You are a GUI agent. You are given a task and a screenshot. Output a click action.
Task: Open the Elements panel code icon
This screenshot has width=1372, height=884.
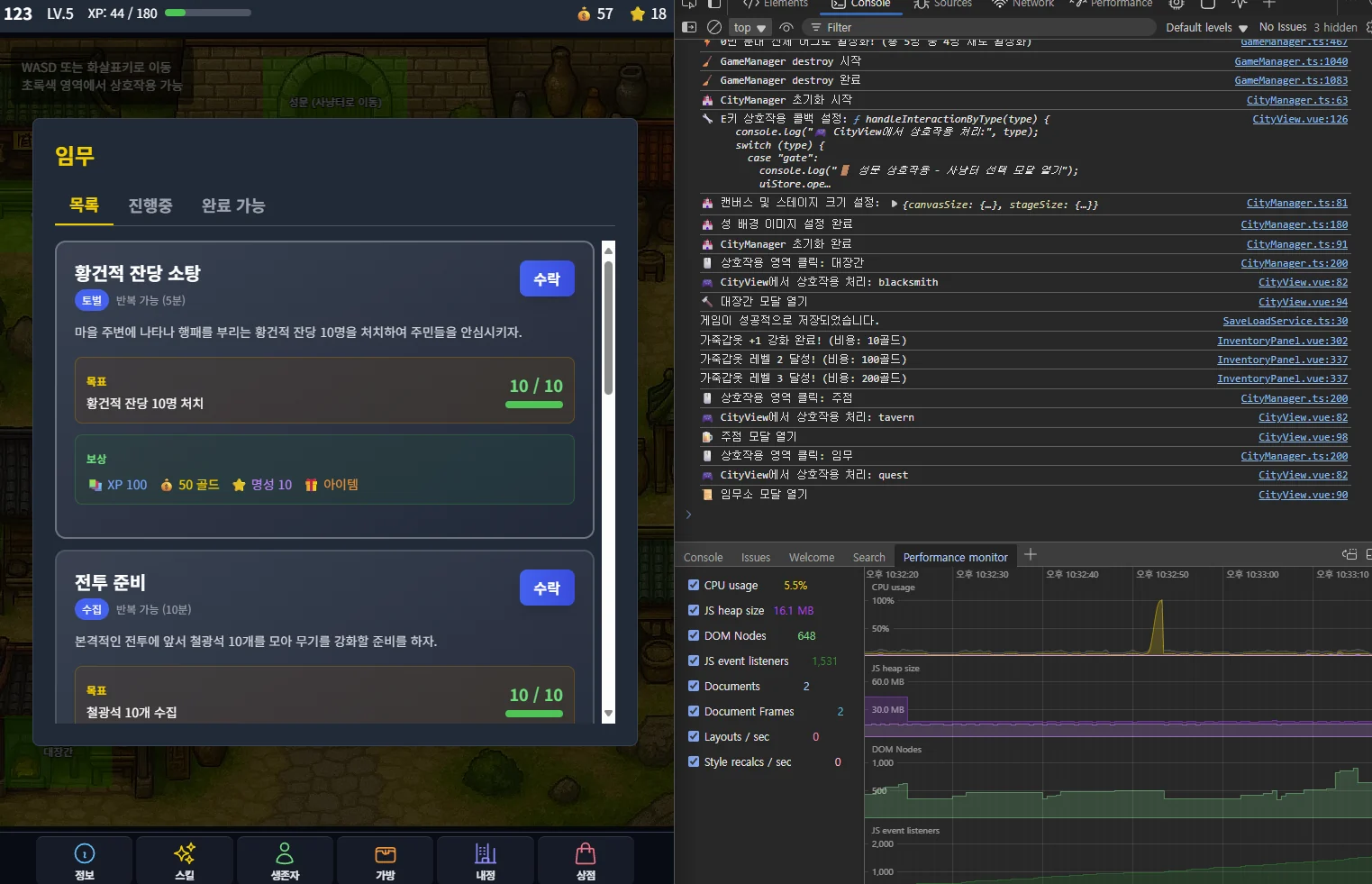click(750, 4)
